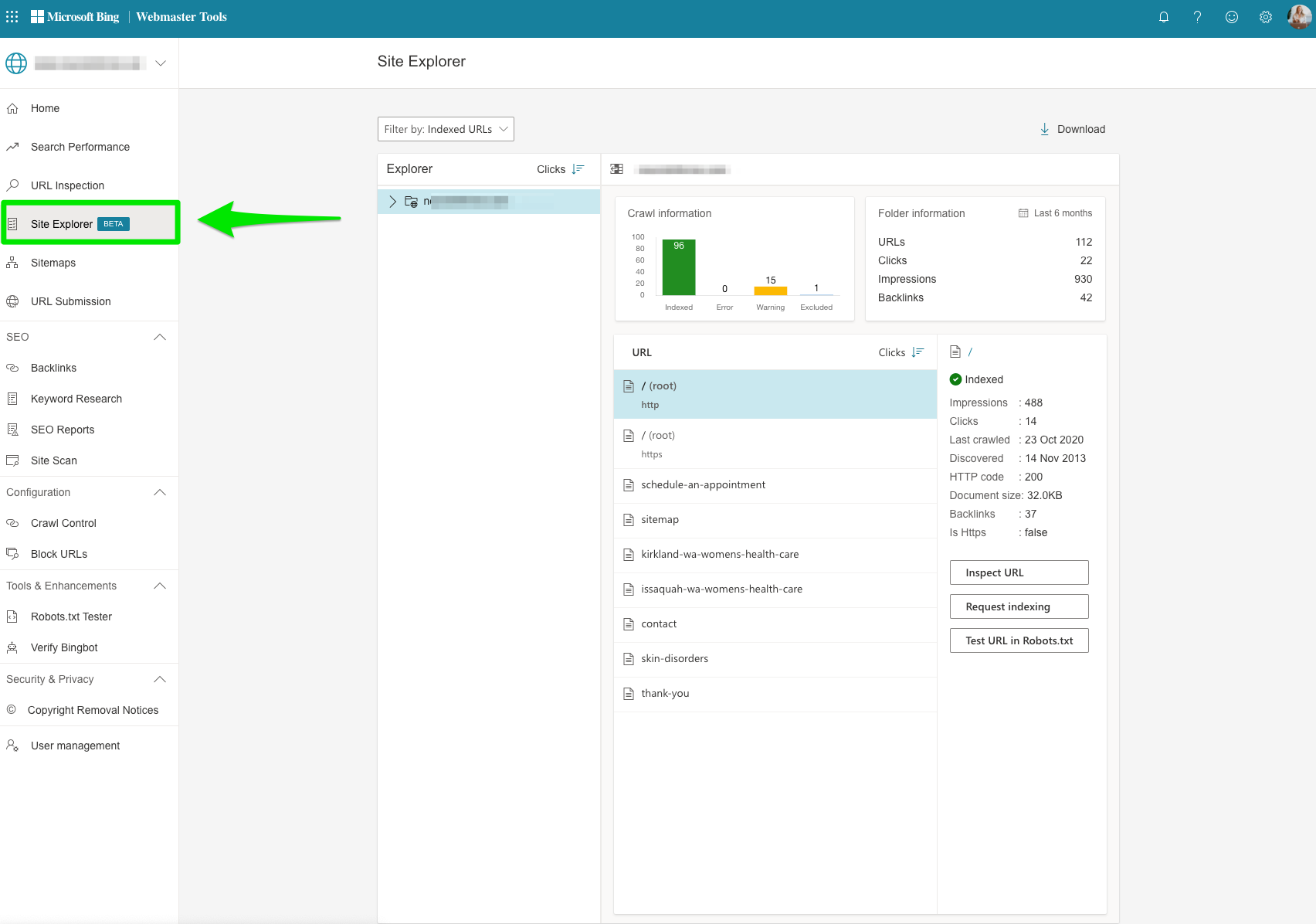Click the Inspect URL button
1316x924 pixels.
click(x=1019, y=572)
